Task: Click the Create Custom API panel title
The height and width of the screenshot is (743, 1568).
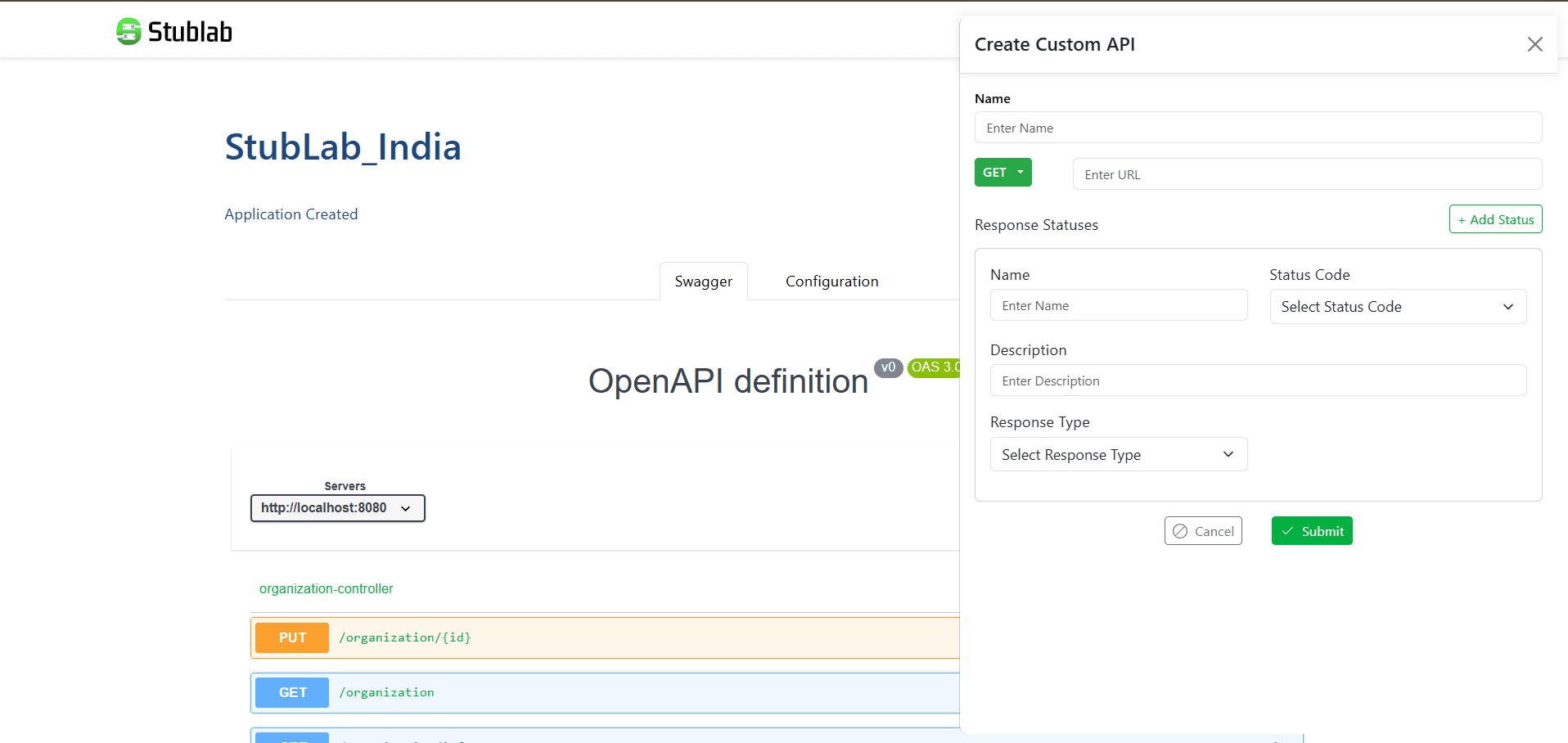Action: point(1054,44)
